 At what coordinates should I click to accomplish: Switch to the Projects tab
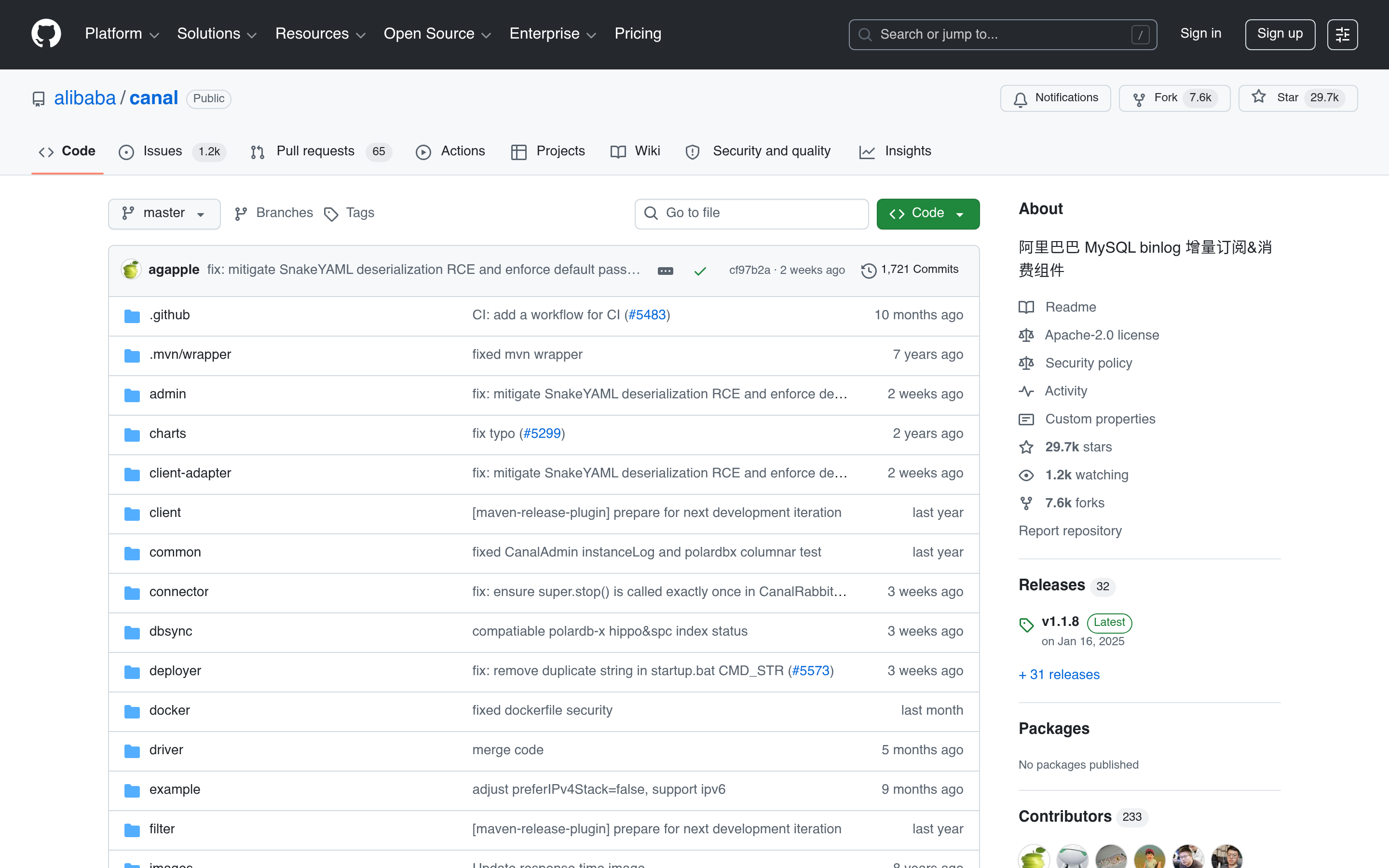547,151
